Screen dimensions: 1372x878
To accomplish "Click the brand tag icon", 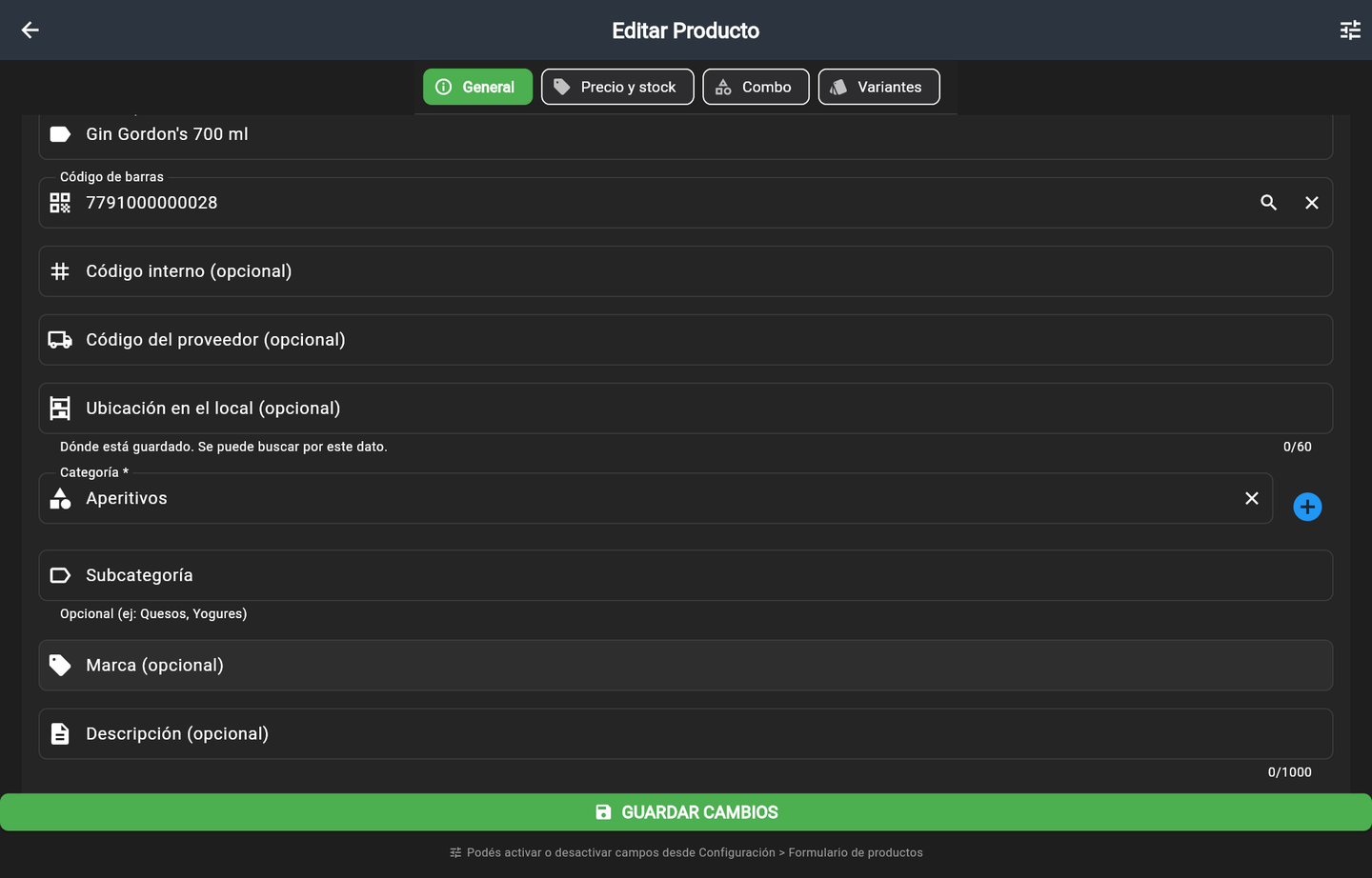I will (60, 665).
